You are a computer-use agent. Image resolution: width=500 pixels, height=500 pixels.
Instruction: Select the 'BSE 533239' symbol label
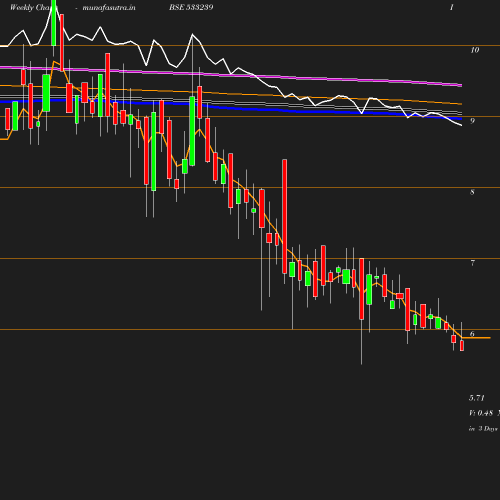(x=191, y=7)
